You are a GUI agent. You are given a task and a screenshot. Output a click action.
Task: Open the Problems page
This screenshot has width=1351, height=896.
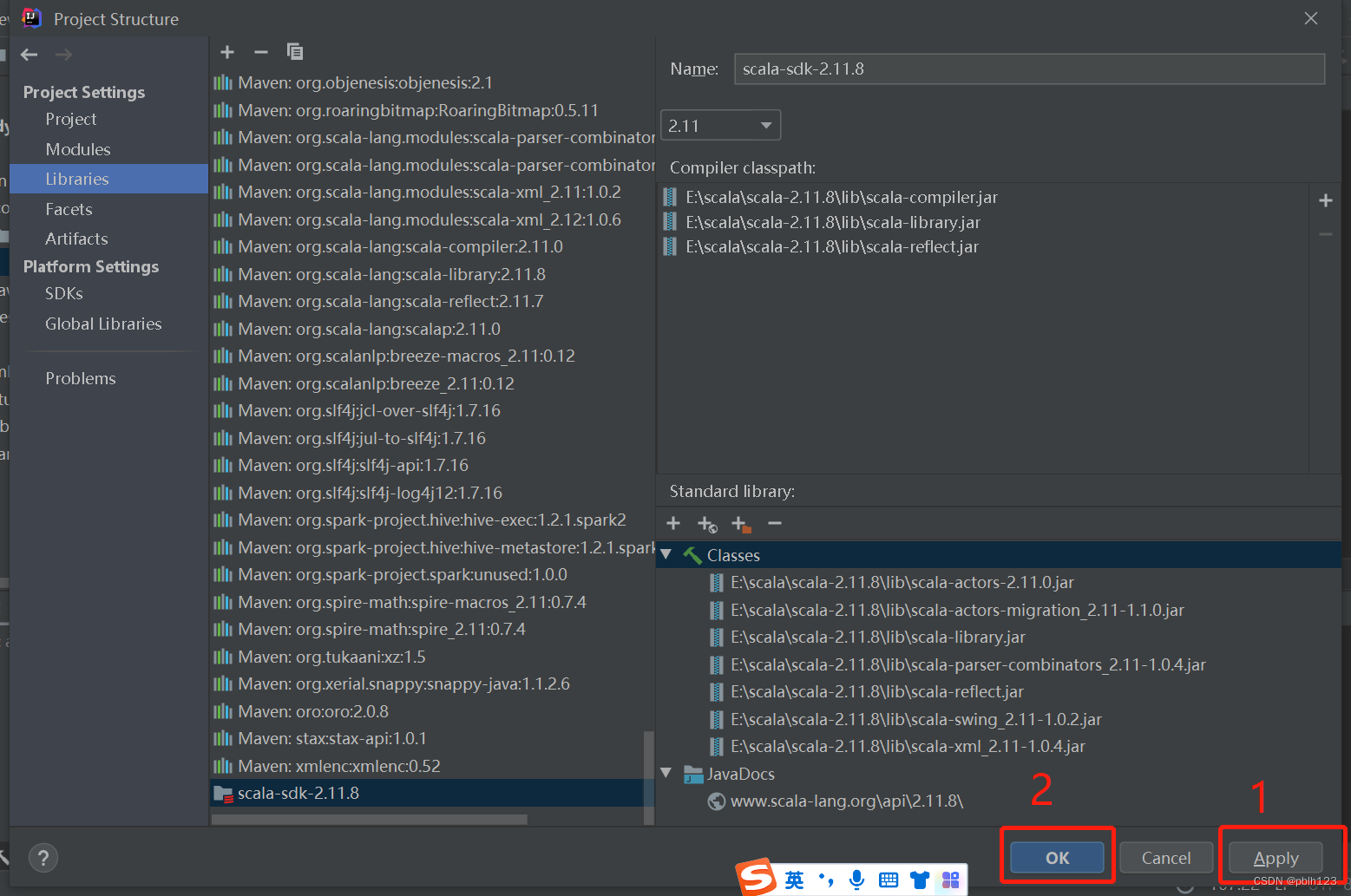click(81, 378)
